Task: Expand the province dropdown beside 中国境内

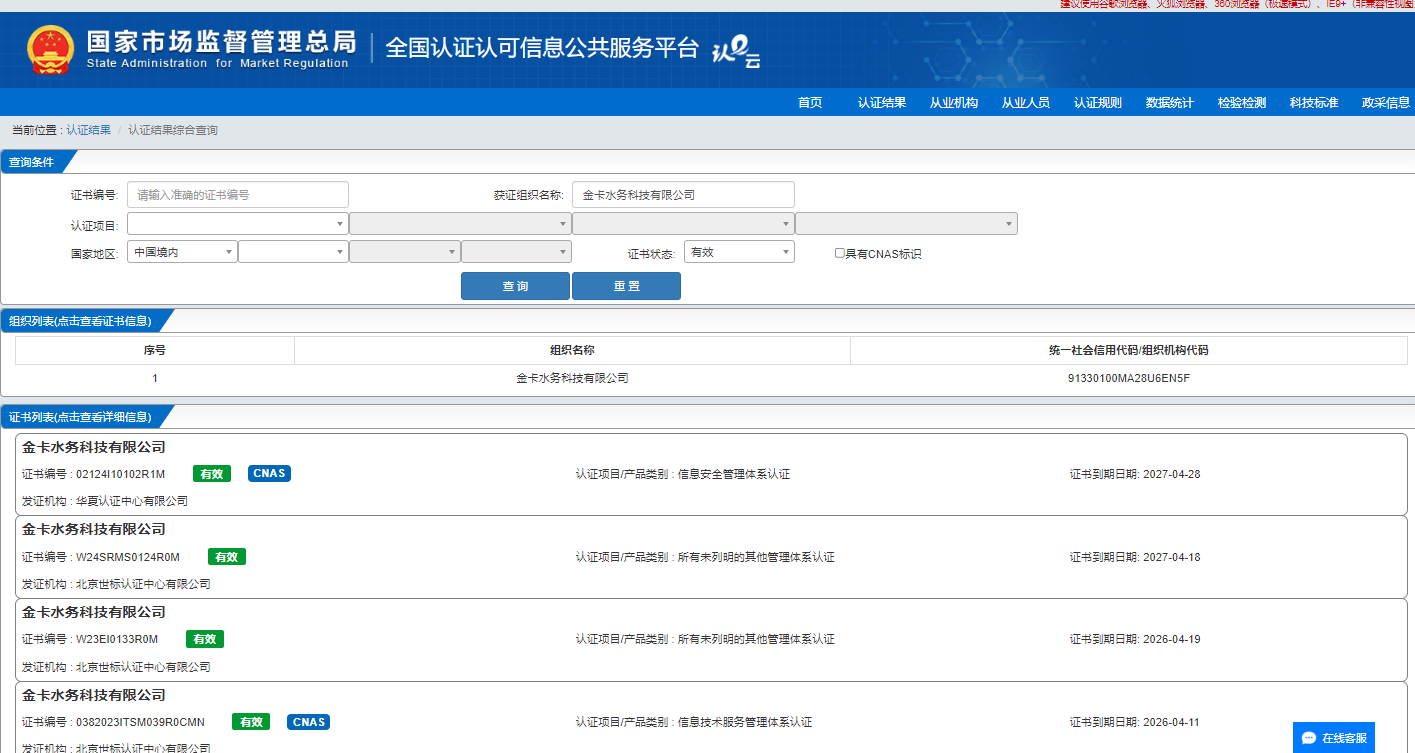Action: click(293, 252)
